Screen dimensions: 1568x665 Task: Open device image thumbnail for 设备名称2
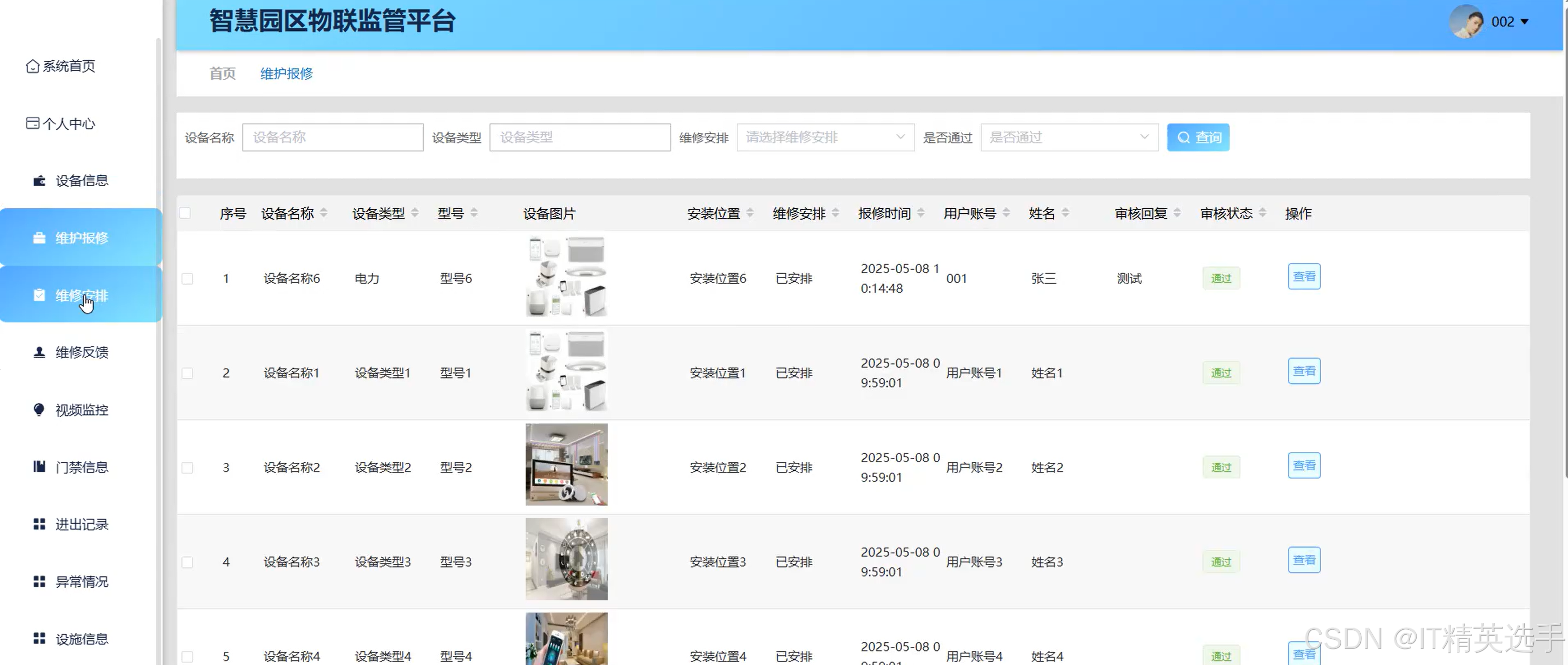pyautogui.click(x=567, y=465)
